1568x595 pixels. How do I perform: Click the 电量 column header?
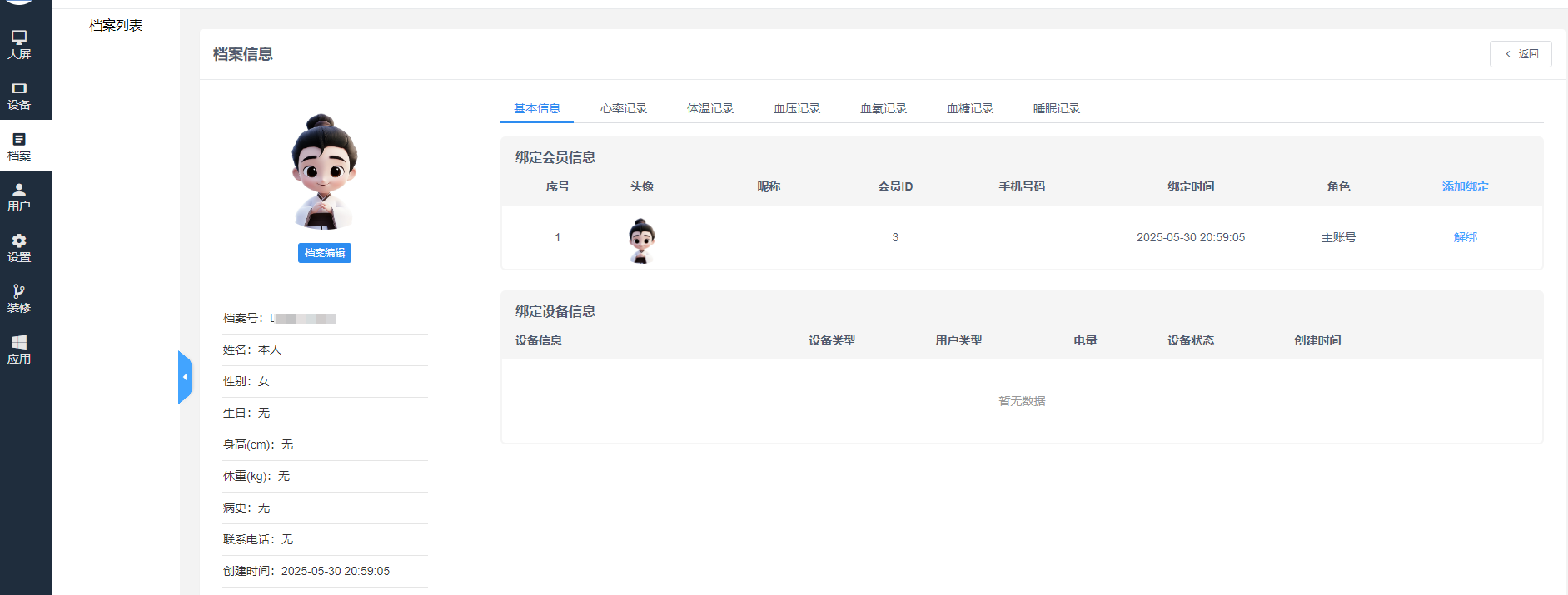click(x=1085, y=340)
